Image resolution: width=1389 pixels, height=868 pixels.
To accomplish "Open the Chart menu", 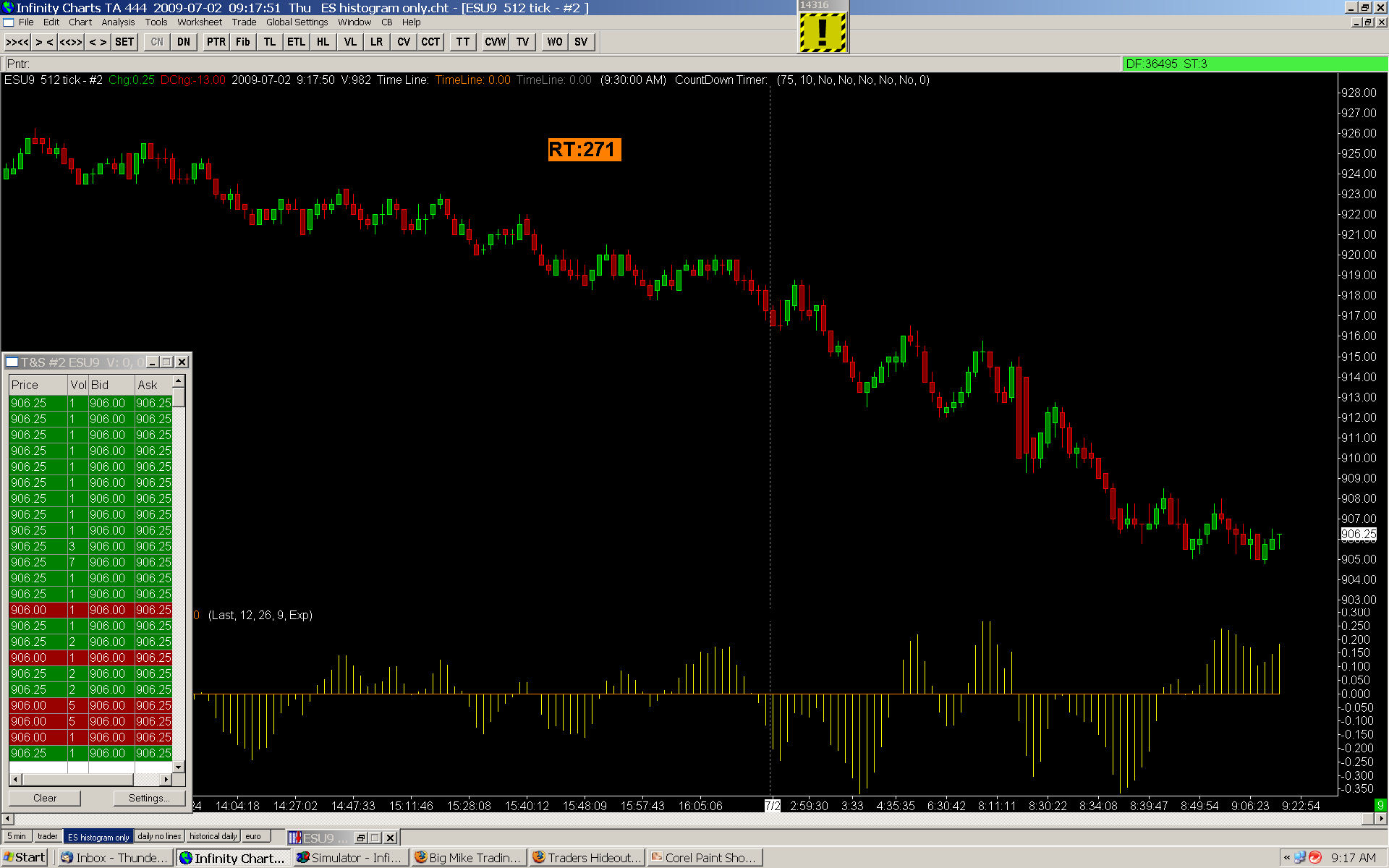I will coord(80,22).
